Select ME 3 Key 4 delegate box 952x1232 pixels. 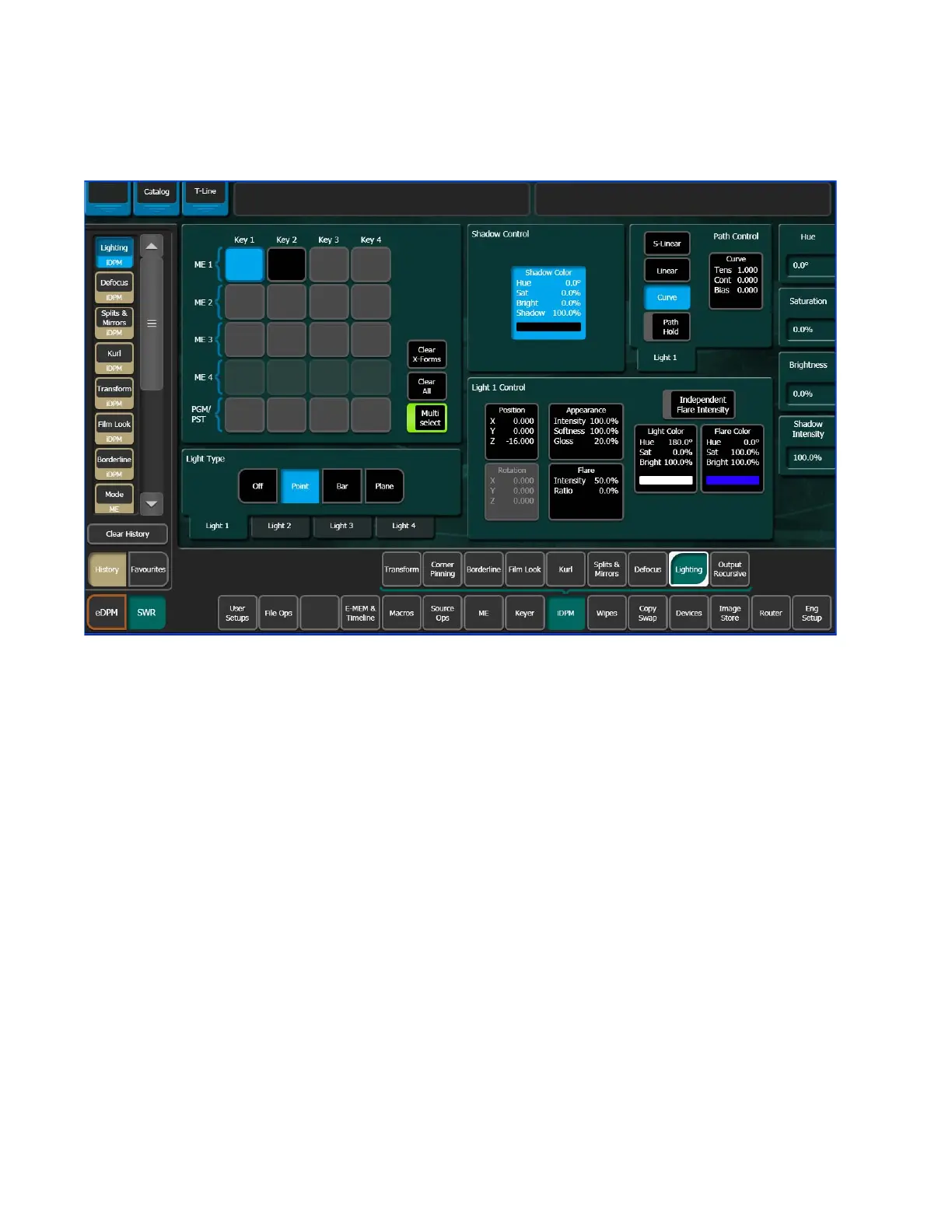(370, 339)
